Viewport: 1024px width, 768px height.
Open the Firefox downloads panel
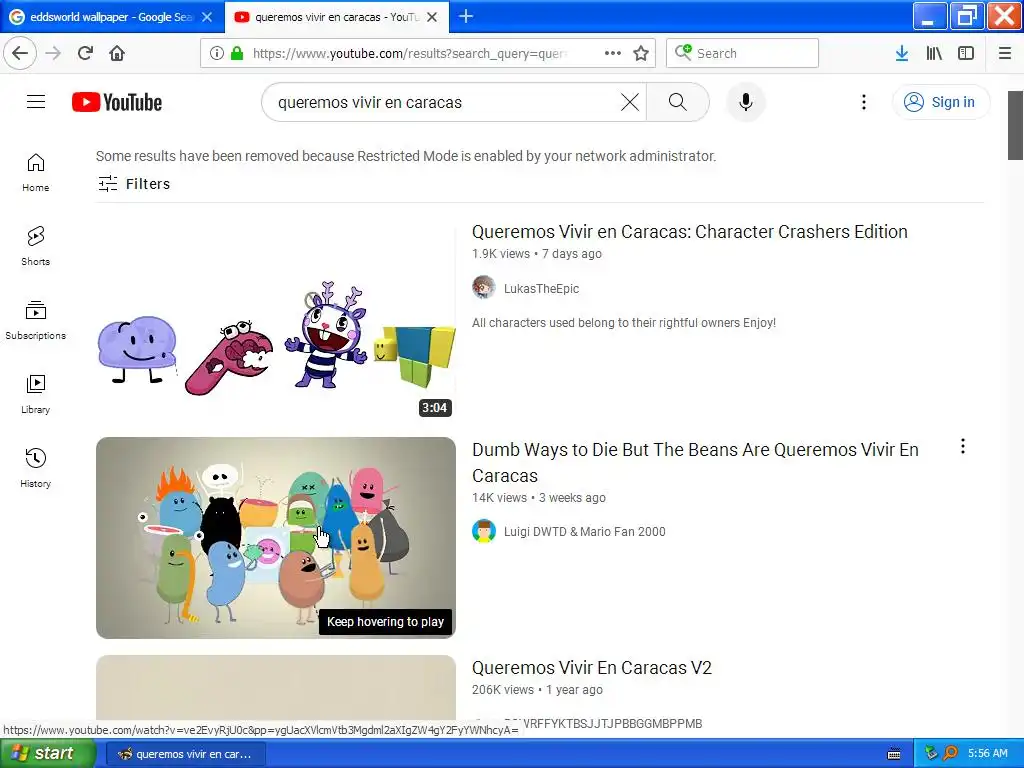pyautogui.click(x=902, y=53)
